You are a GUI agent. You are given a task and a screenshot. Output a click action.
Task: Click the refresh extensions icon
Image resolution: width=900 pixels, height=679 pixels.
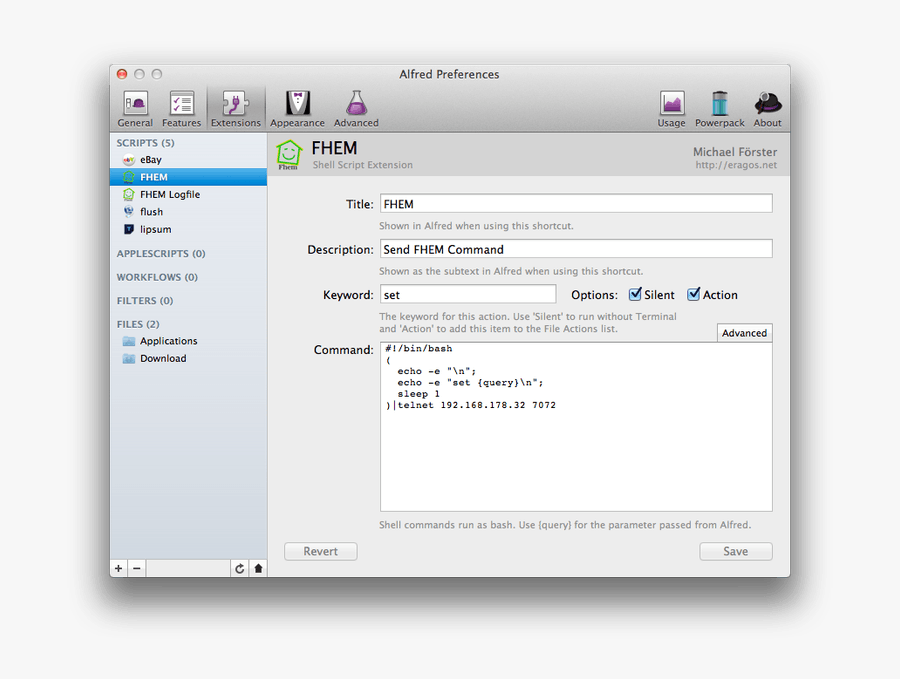(239, 568)
